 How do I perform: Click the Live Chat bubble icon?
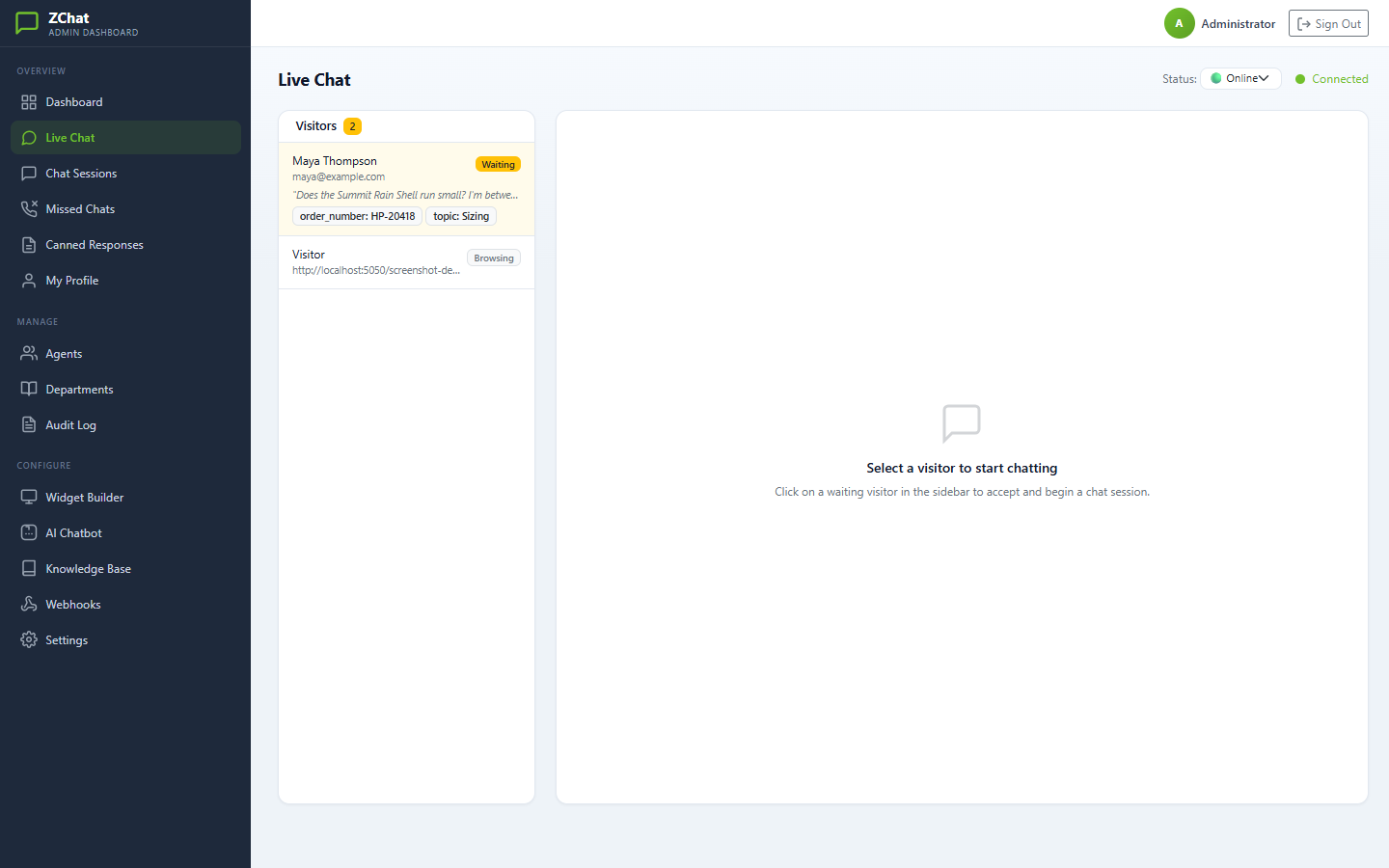point(29,138)
